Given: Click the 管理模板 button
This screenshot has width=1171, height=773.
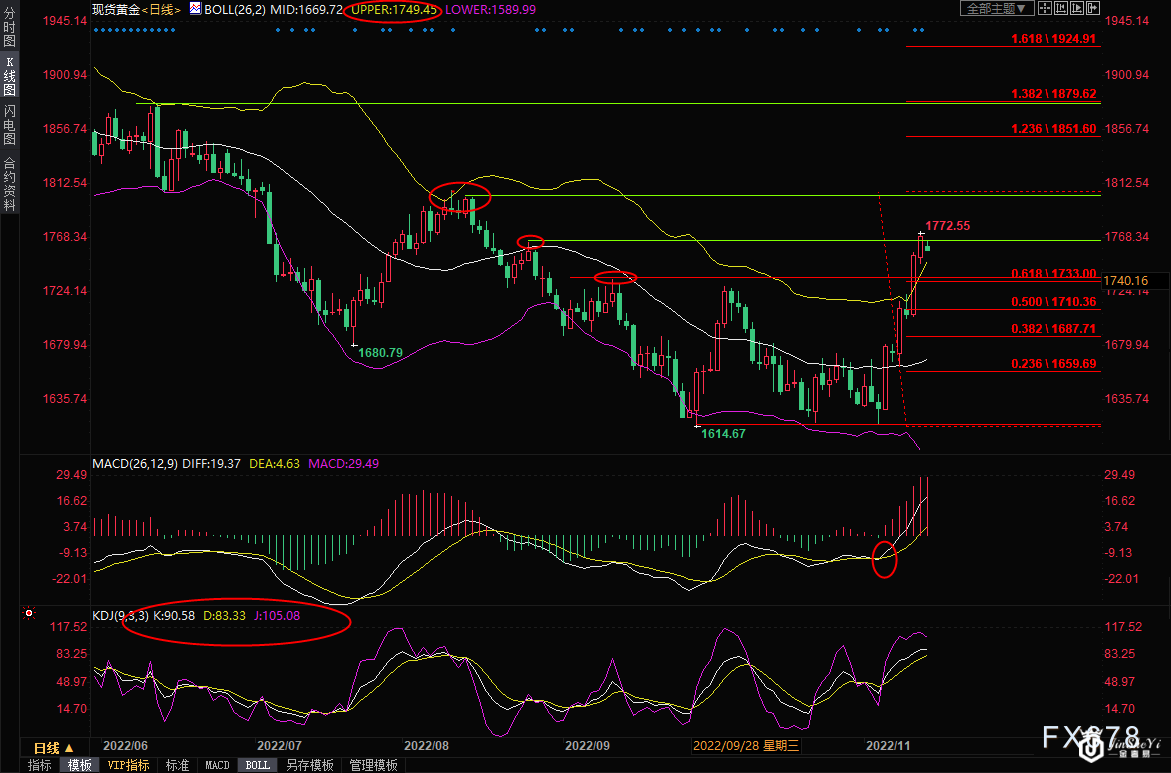Looking at the screenshot, I should coord(373,765).
